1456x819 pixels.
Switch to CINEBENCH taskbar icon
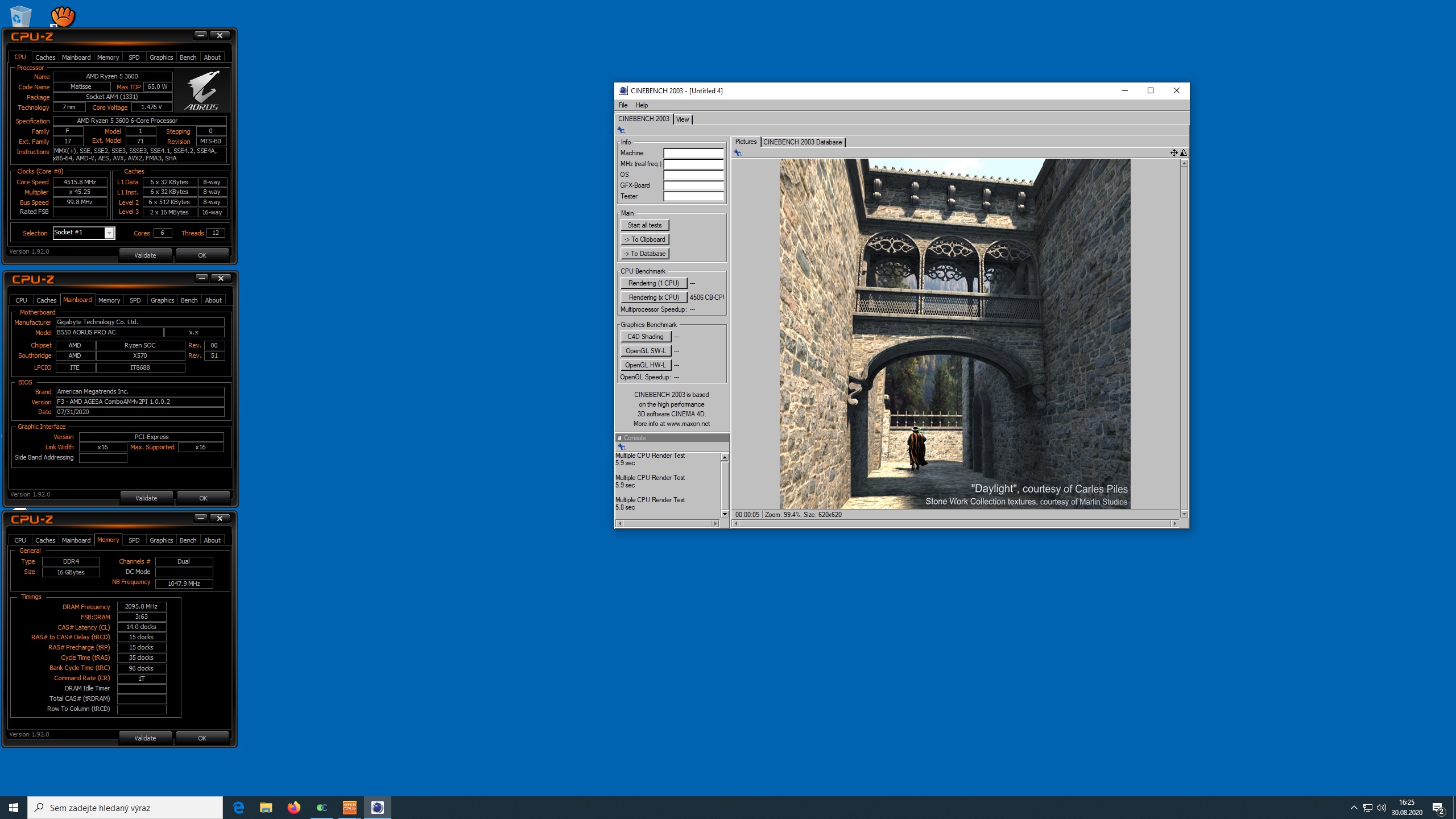tap(378, 808)
